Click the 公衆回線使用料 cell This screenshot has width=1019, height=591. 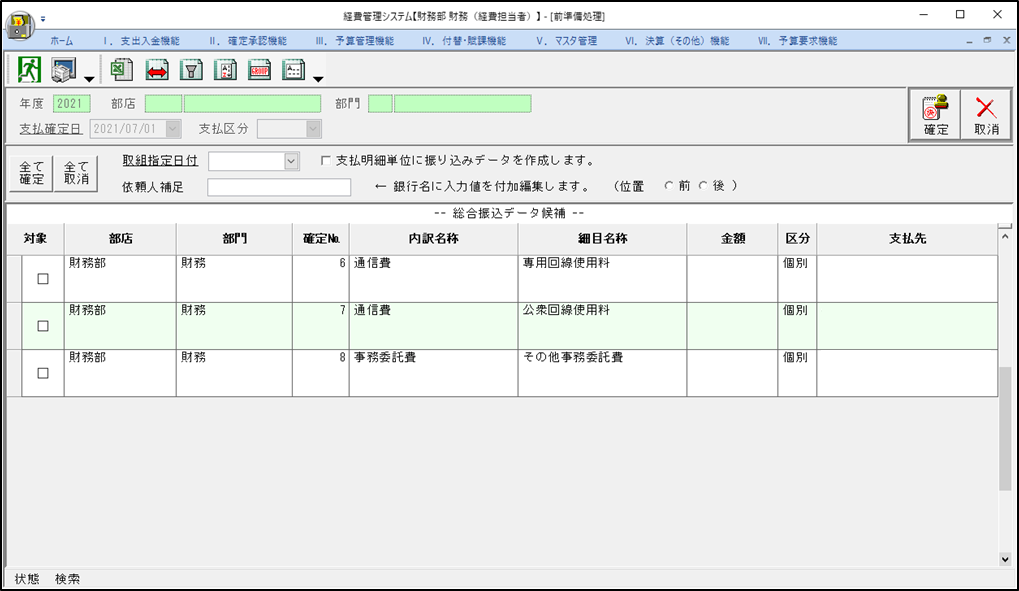[x=602, y=326]
